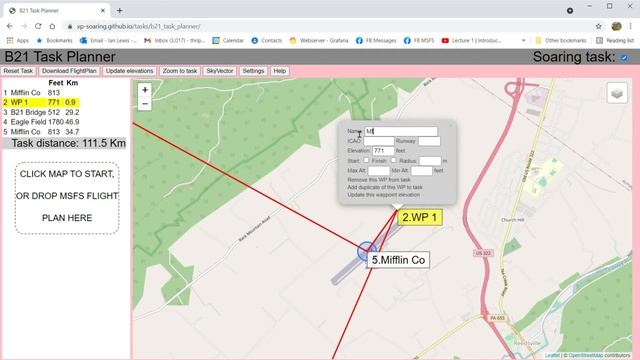Zoom in the map with plus button
The width and height of the screenshot is (640, 360).
145,90
